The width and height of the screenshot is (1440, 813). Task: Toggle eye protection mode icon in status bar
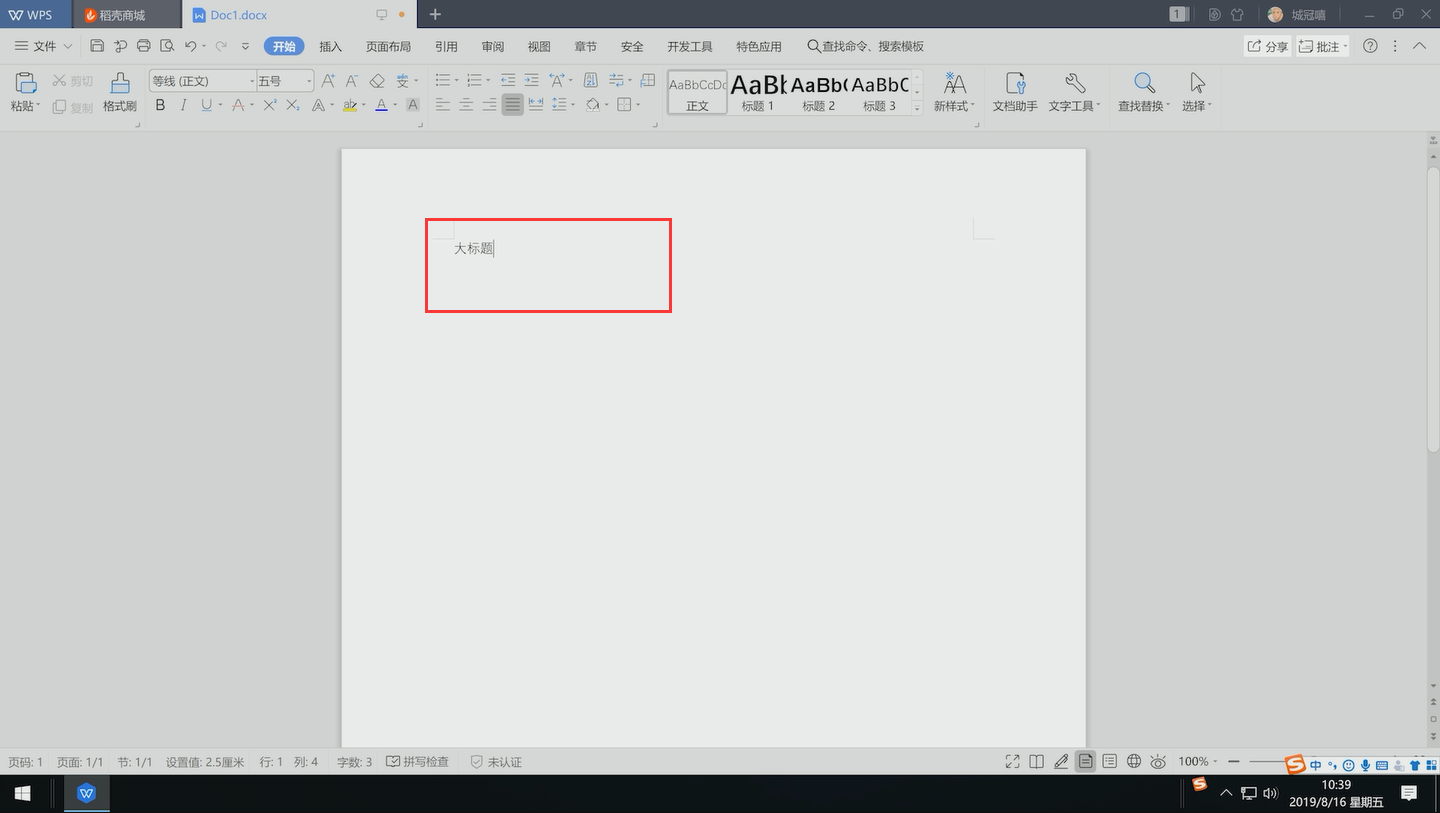(x=1158, y=762)
